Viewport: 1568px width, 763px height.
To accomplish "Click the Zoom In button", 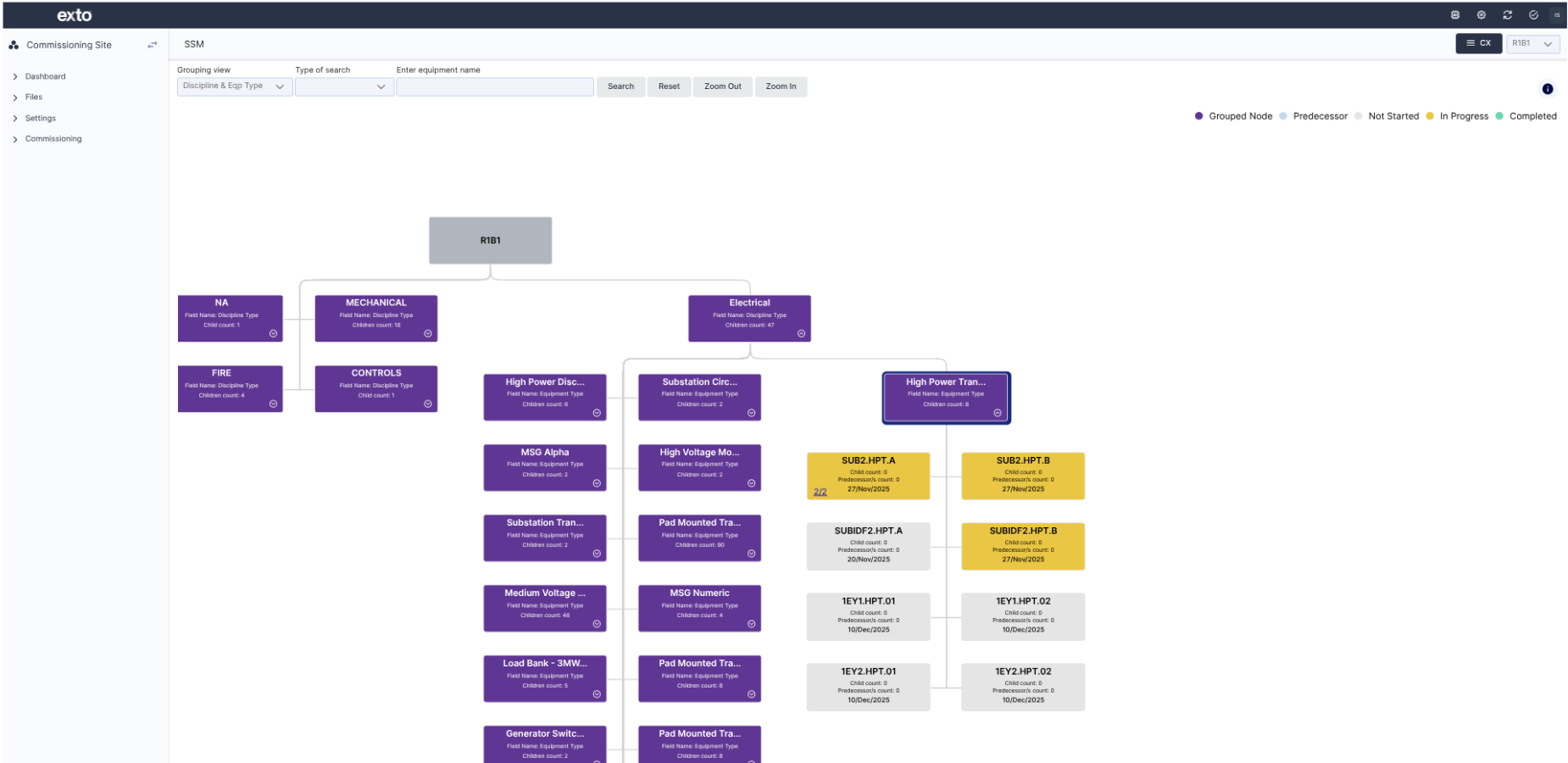I will 781,86.
